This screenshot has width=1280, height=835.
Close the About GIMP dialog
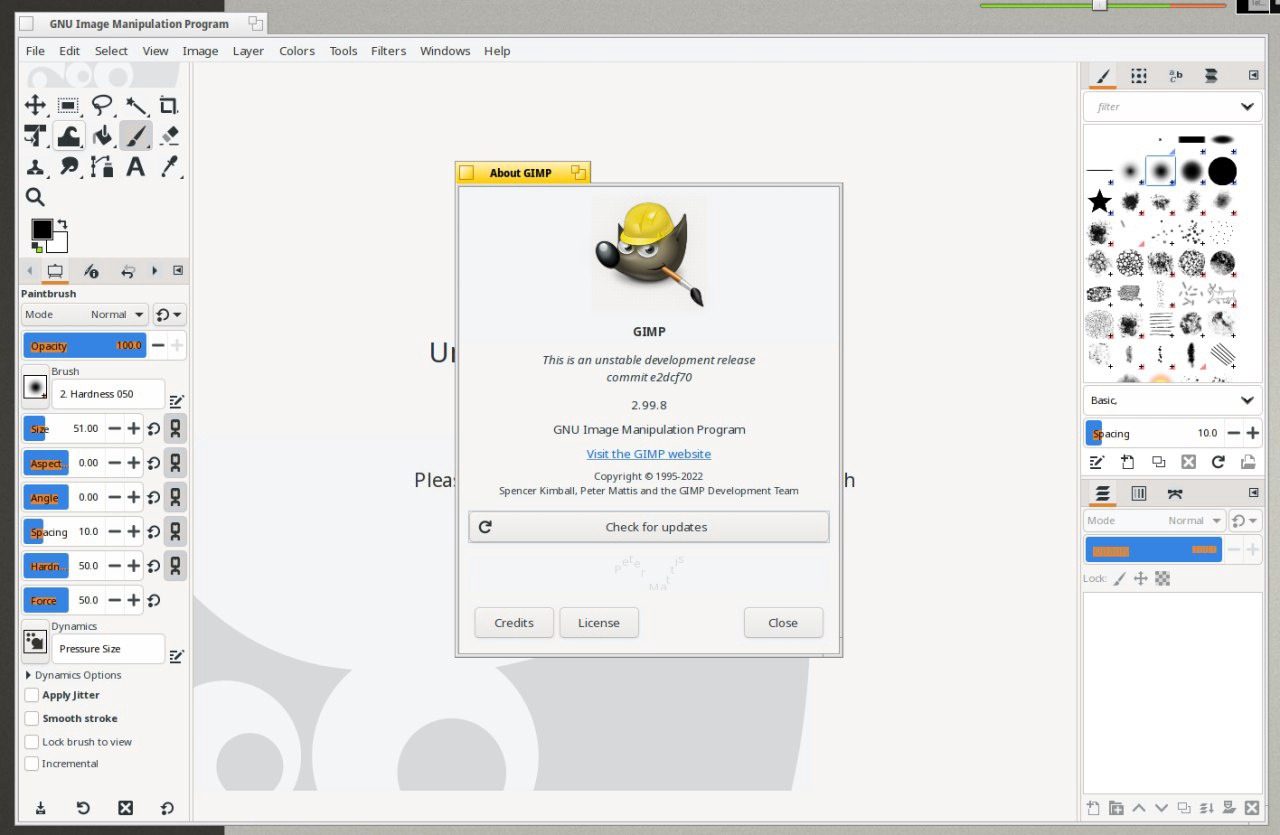783,623
